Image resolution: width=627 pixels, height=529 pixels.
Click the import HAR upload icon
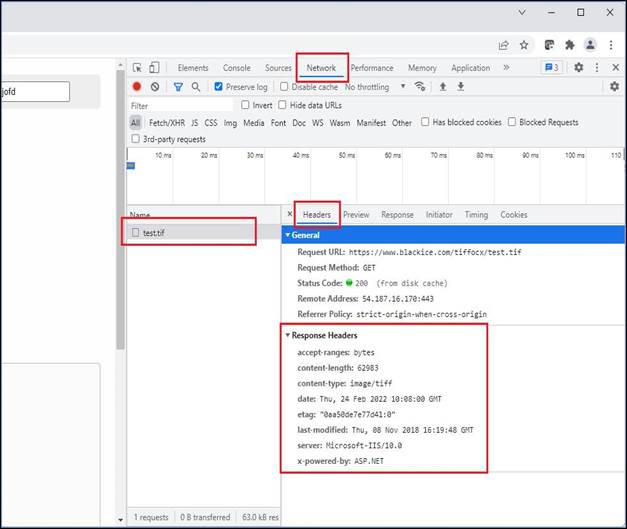(x=442, y=87)
